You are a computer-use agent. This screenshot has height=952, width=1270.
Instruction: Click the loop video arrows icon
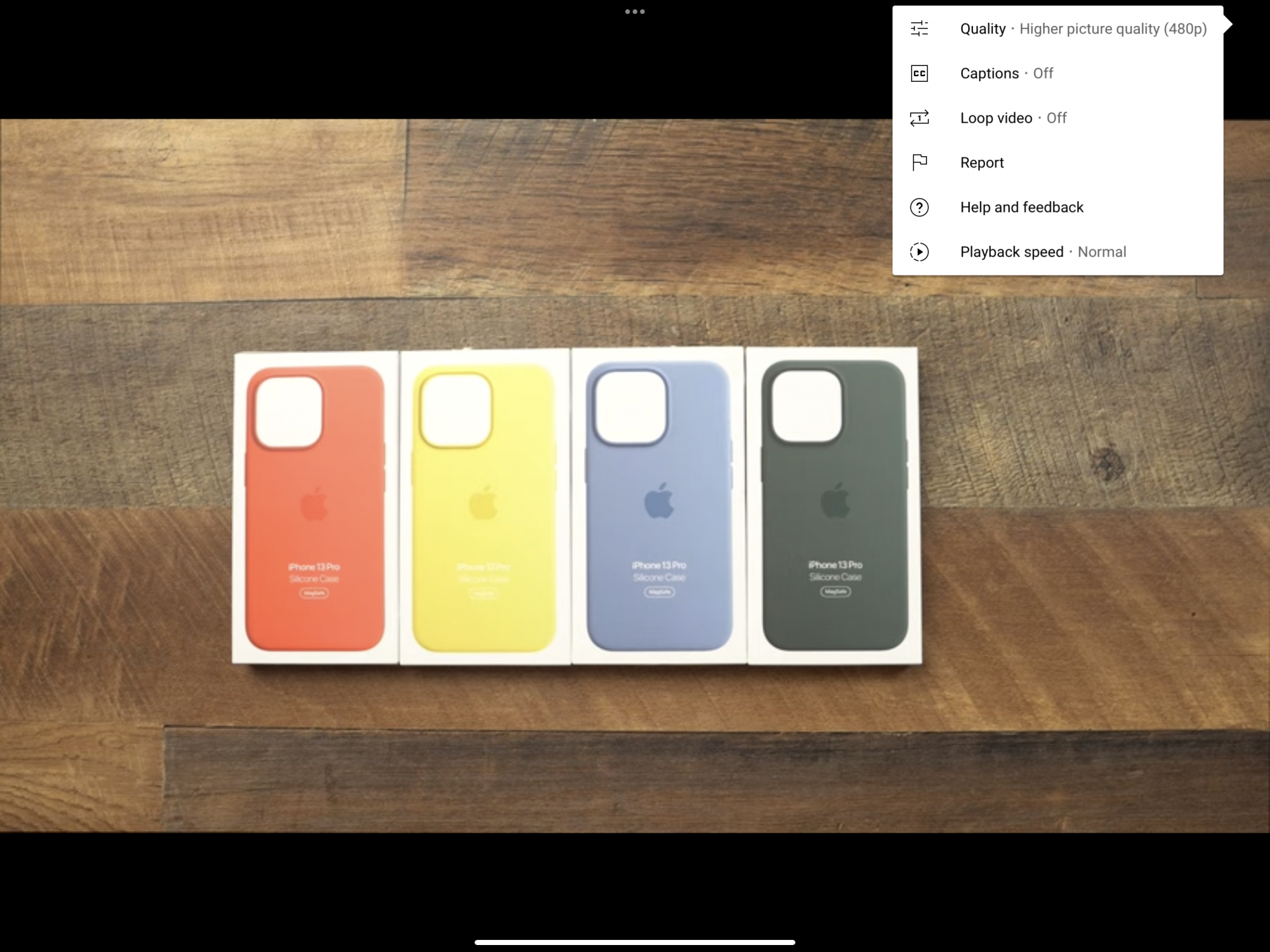919,118
